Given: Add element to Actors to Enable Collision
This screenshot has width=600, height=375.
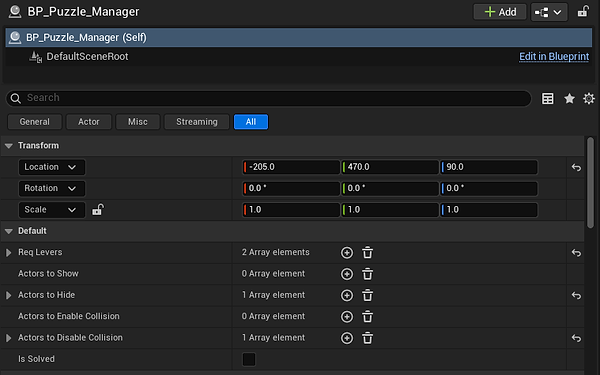Looking at the screenshot, I should [x=347, y=317].
